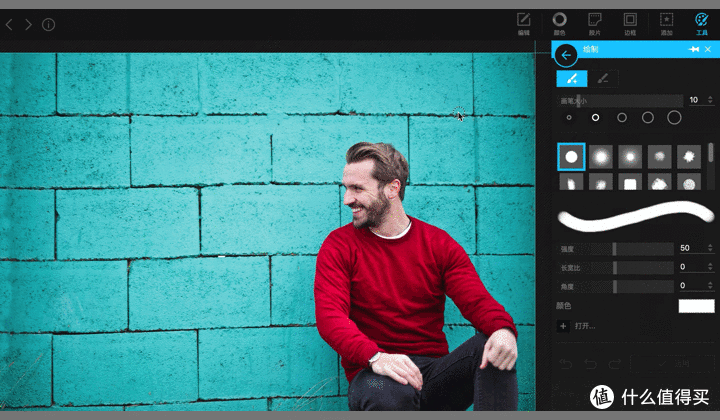Pin the 绘制 drawing panel
Screen dimensions: 720x420
[x=693, y=49]
